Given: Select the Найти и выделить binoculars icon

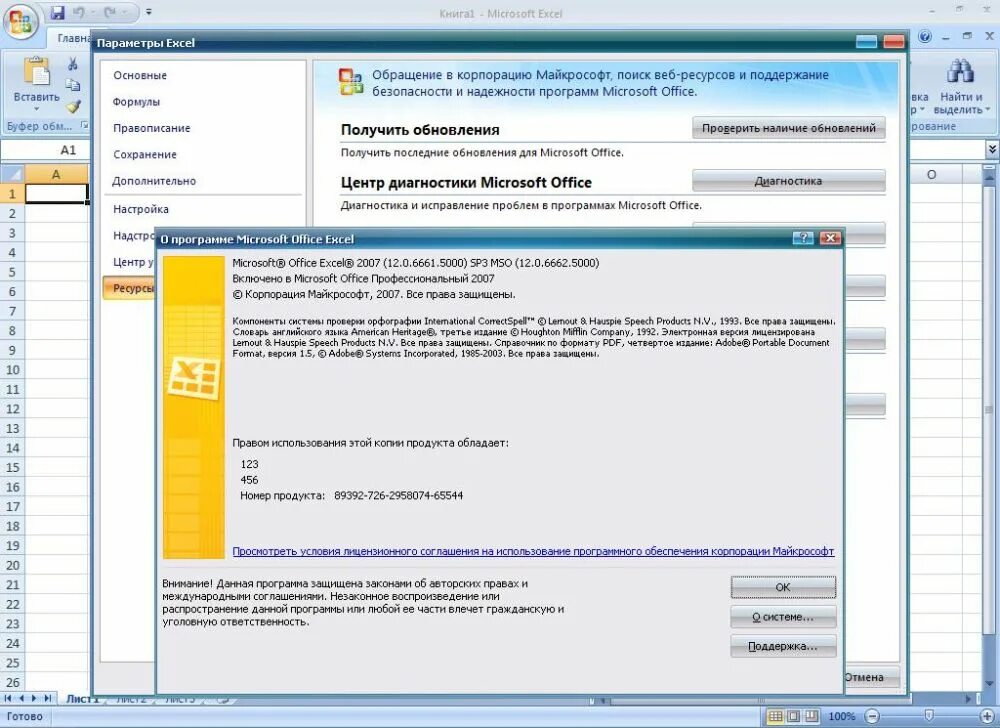Looking at the screenshot, I should click(x=960, y=70).
